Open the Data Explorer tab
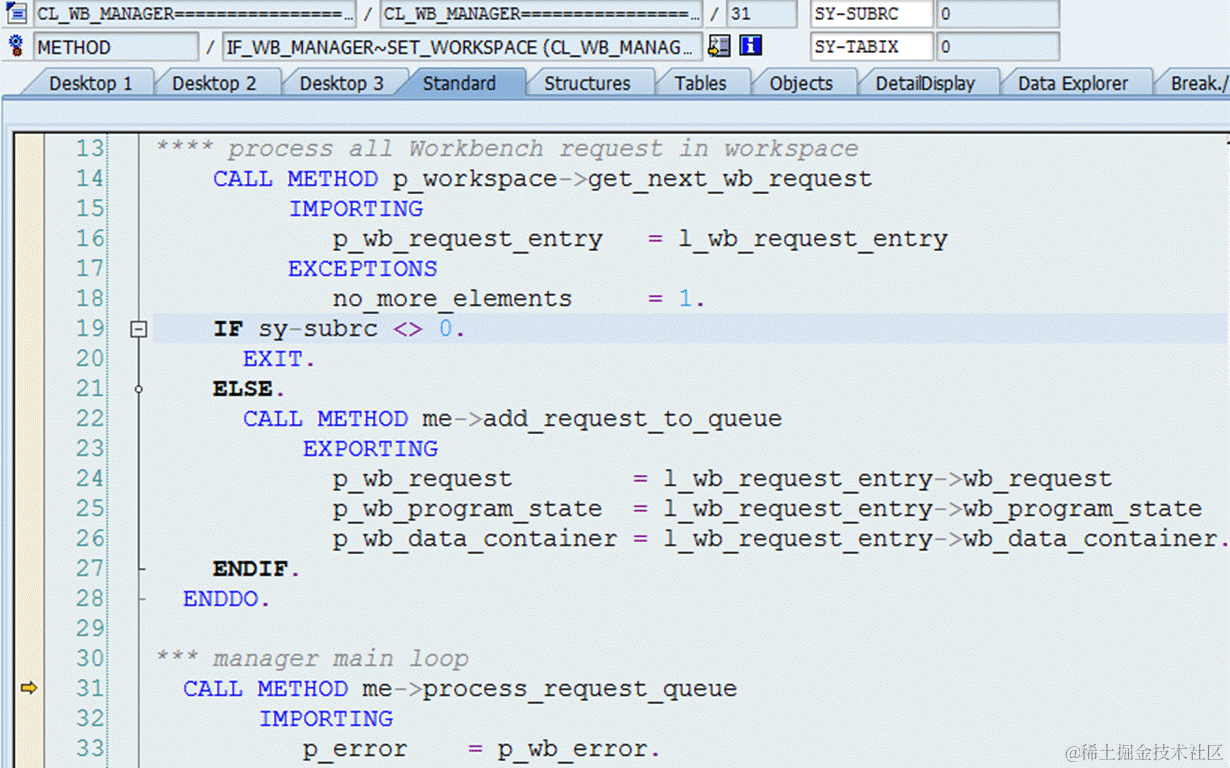1230x768 pixels. [1073, 83]
